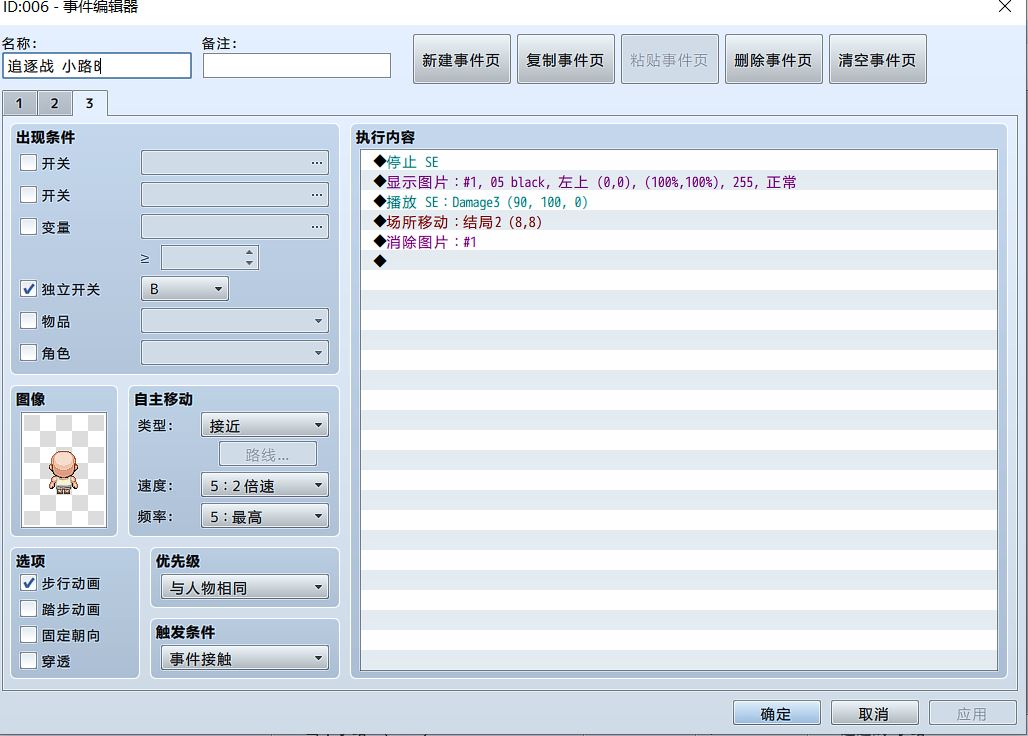
Task: Select the 停止 SE command line
Action: [679, 161]
